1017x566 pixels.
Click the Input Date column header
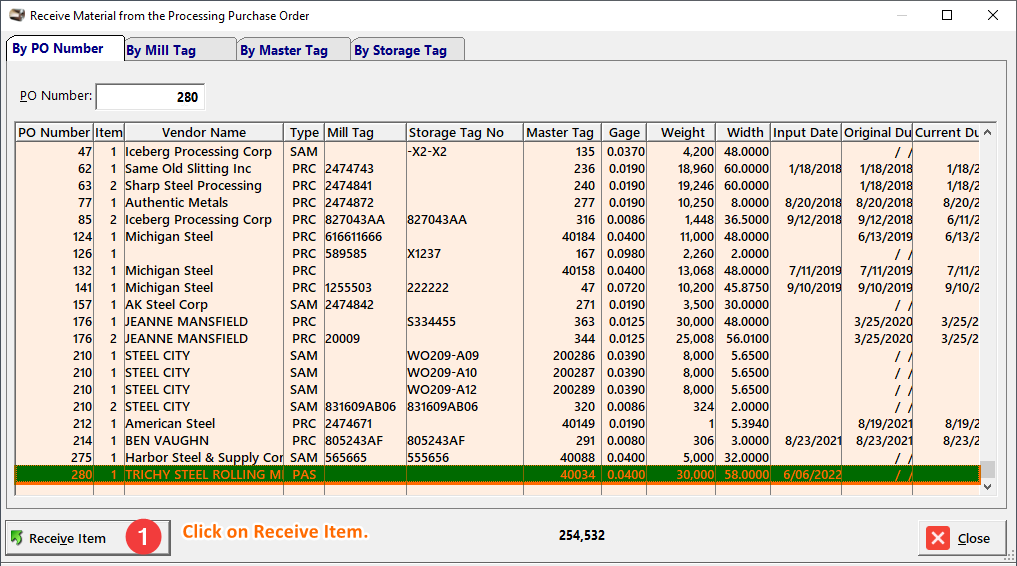coord(806,132)
